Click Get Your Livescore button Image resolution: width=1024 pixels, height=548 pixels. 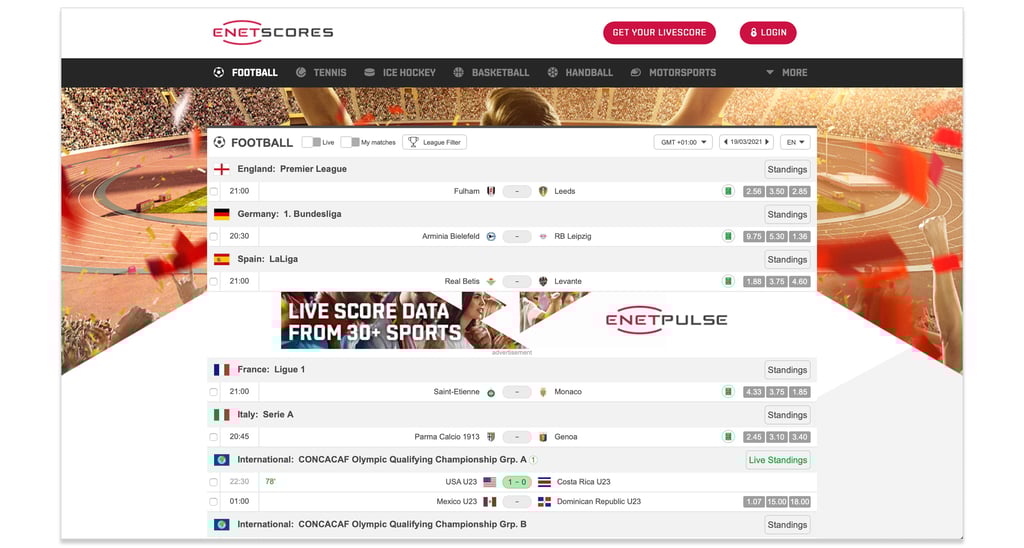pyautogui.click(x=659, y=33)
